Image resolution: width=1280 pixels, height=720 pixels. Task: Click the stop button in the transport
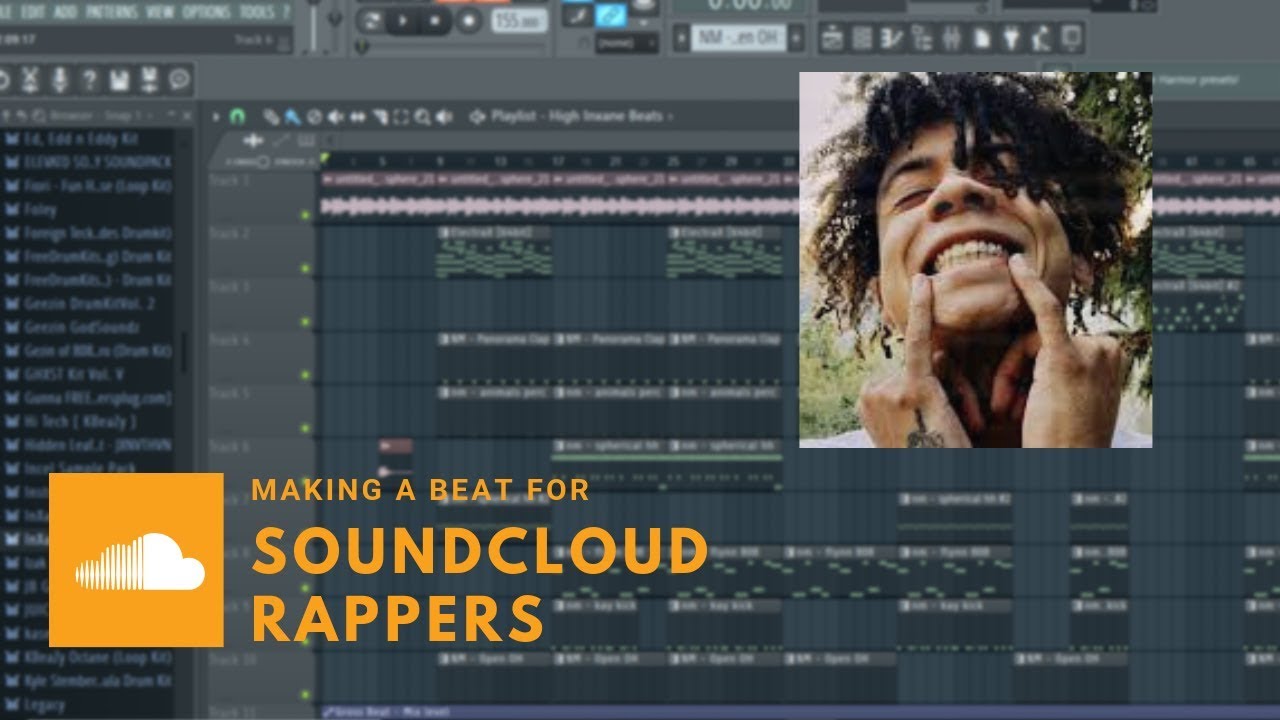point(437,19)
